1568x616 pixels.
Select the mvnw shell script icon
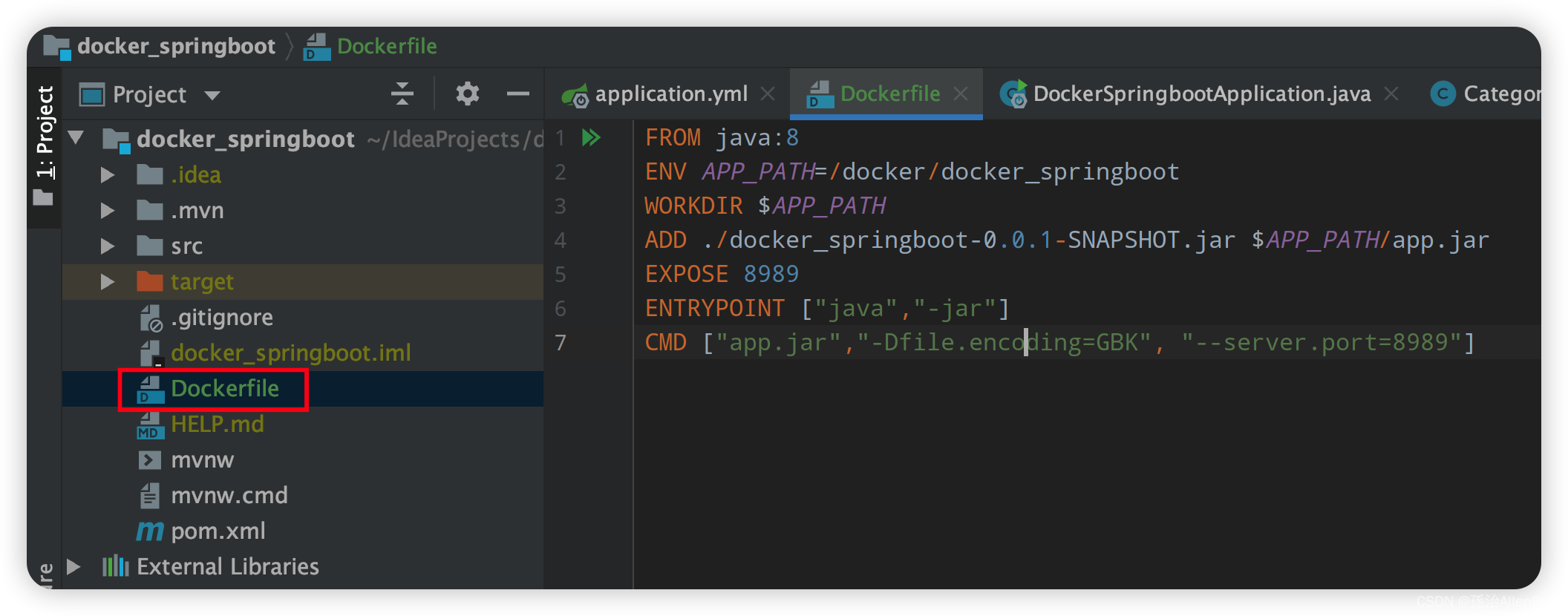[x=150, y=460]
